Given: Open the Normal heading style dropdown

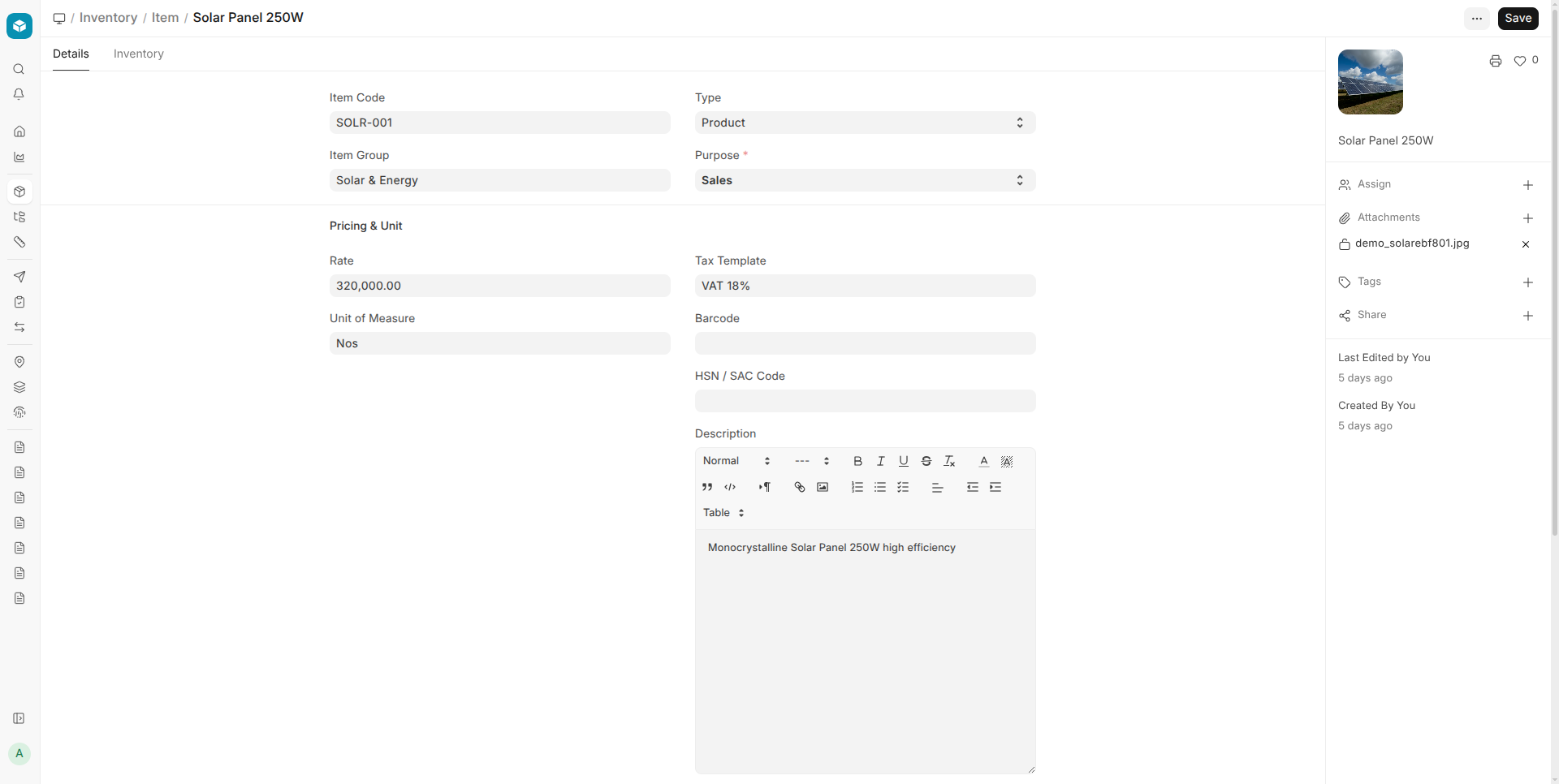Looking at the screenshot, I should click(736, 461).
